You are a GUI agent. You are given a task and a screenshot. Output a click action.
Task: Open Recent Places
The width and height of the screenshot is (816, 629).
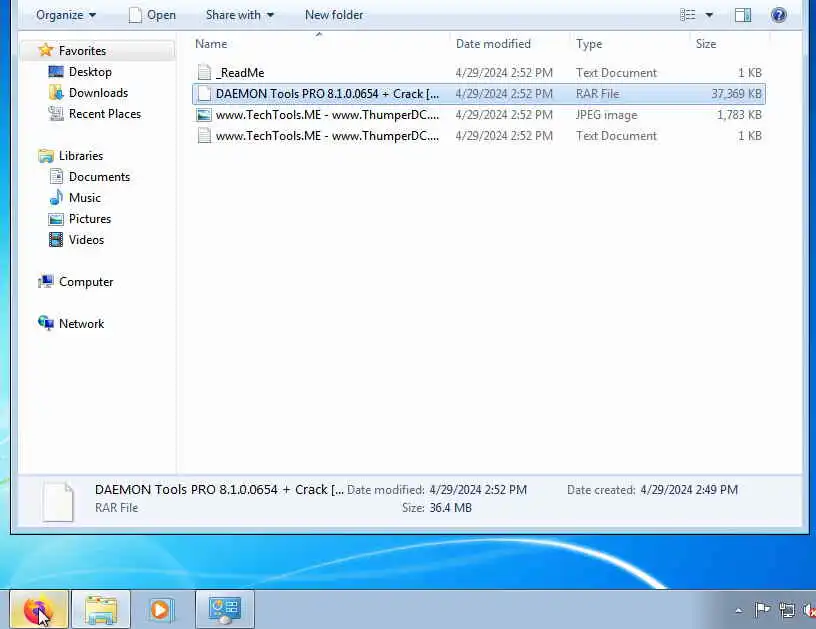(x=105, y=113)
